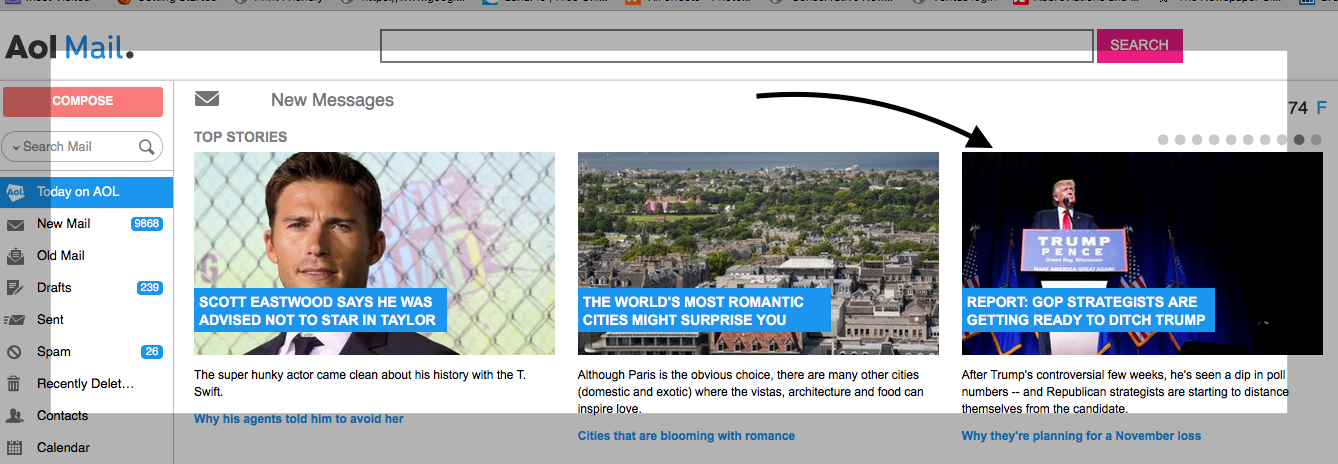The image size is (1338, 464).
Task: Expand the Search Mail options chevron
Action: (15, 147)
